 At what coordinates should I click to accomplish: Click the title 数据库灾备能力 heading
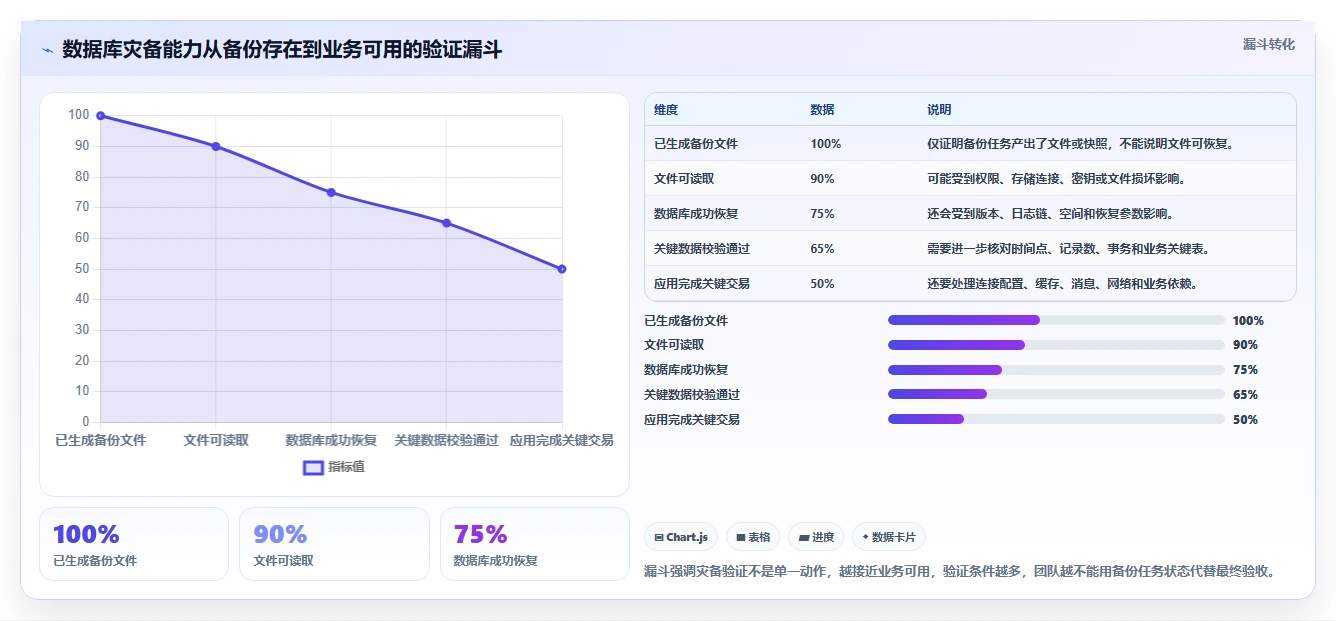pyautogui.click(x=282, y=50)
